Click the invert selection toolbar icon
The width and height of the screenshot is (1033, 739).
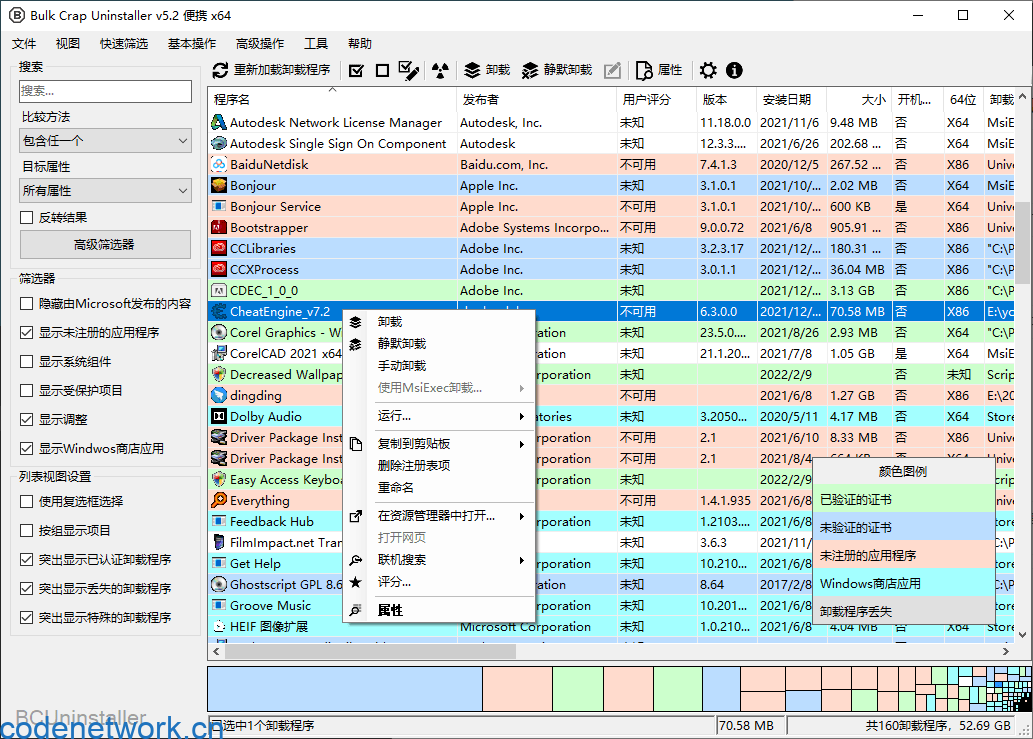pyautogui.click(x=409, y=70)
